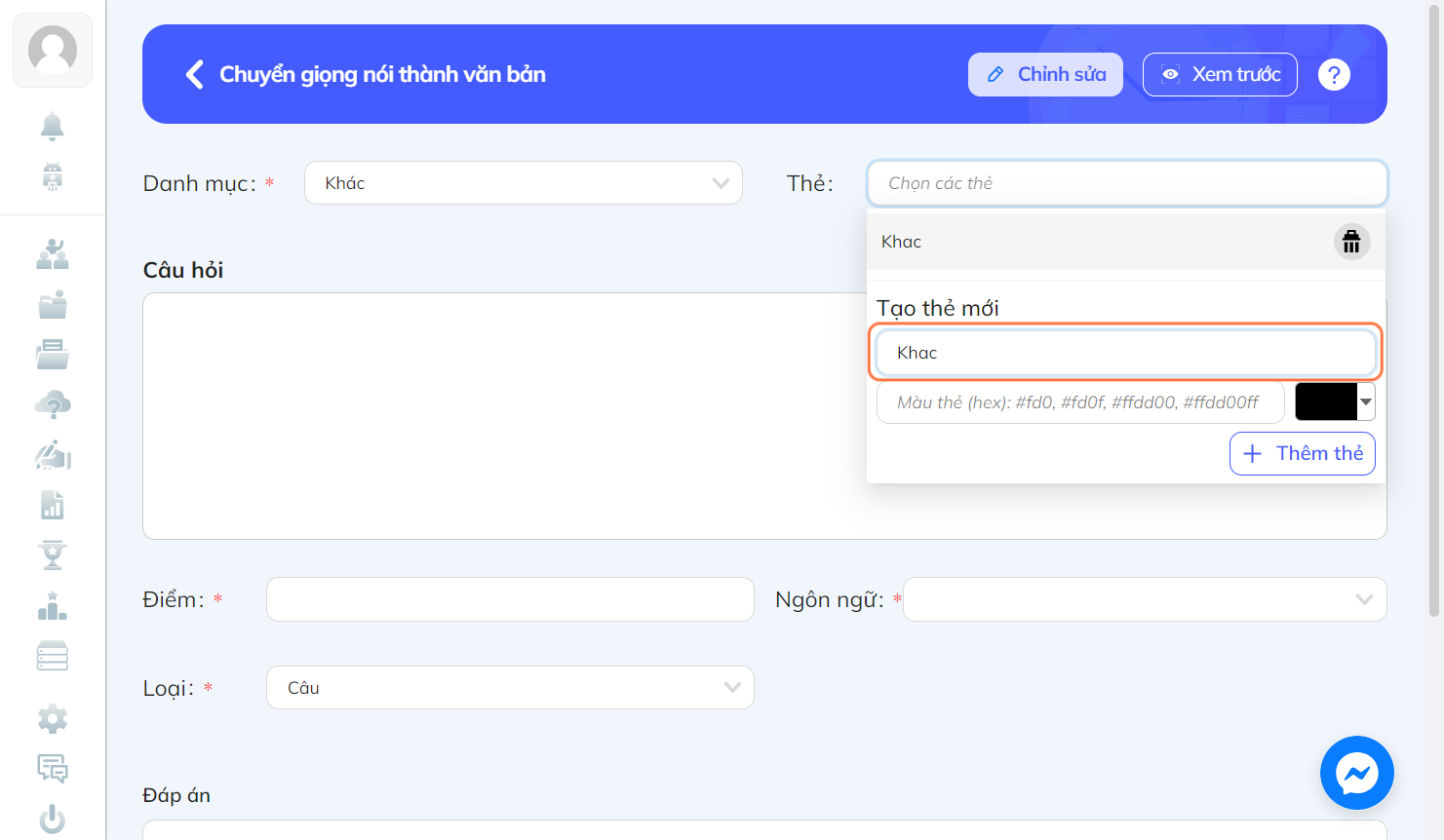This screenshot has width=1444, height=840.
Task: Open the robot assistant icon in sidebar
Action: click(53, 176)
